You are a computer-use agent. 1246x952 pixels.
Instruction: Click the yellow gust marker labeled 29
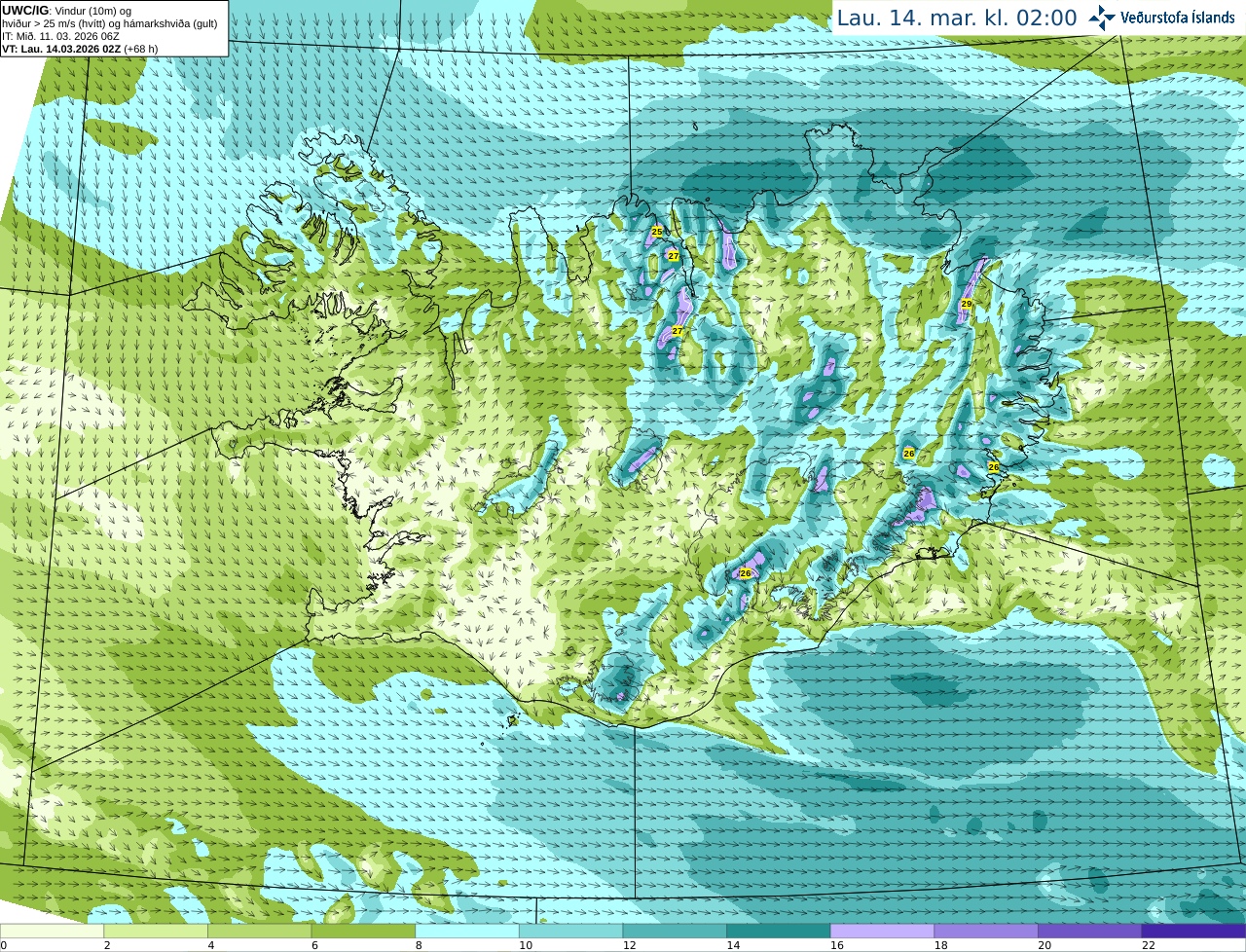[x=967, y=305]
